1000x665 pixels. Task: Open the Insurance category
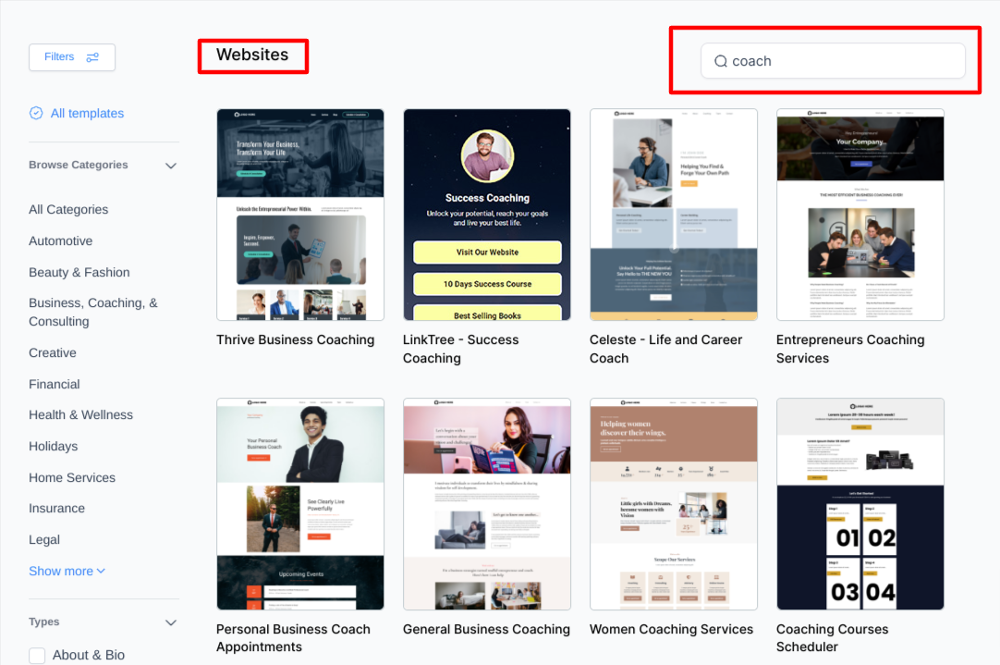(57, 508)
